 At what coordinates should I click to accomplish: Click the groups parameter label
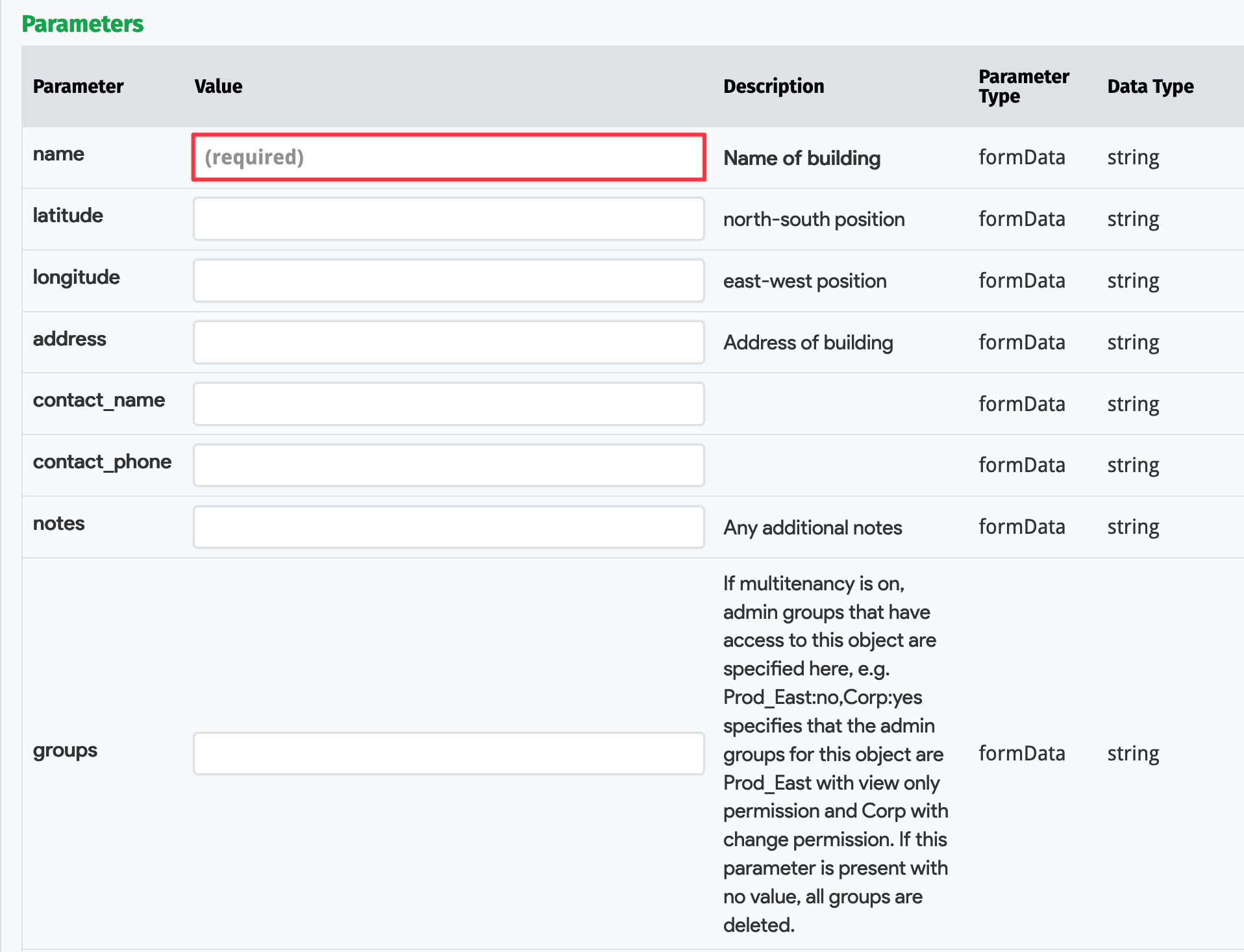click(x=65, y=750)
